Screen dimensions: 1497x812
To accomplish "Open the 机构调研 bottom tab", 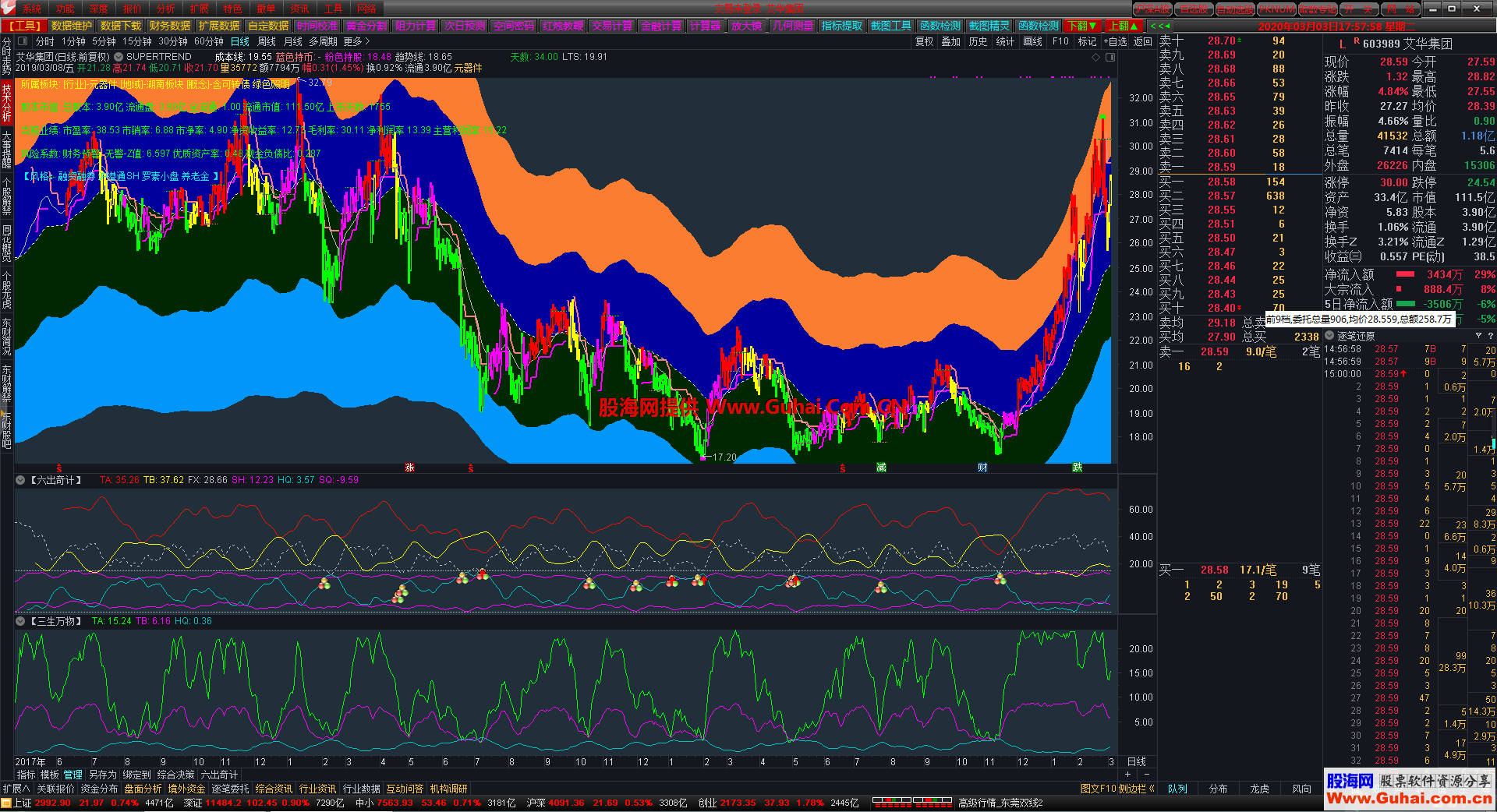I will [x=448, y=789].
